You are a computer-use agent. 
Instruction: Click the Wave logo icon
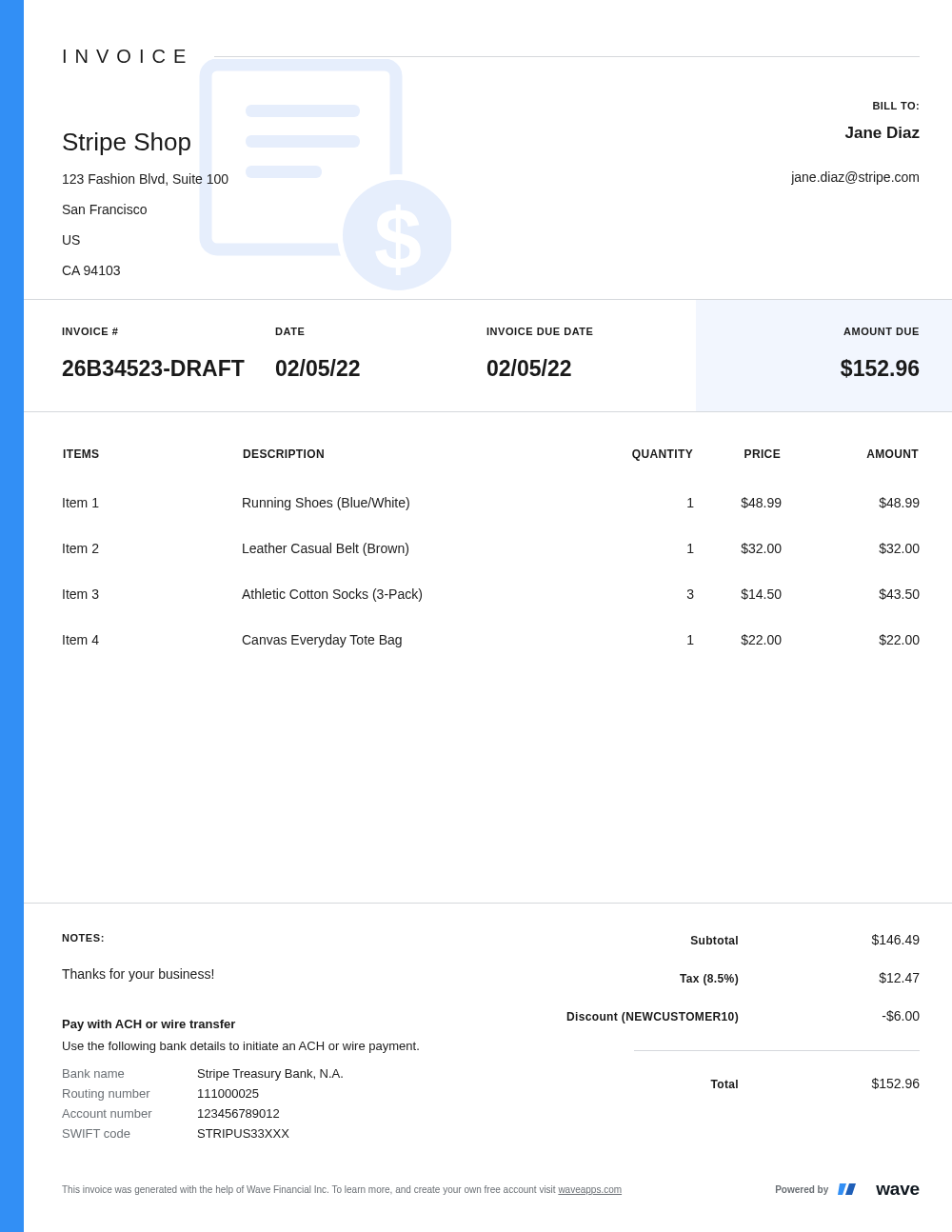[x=846, y=1189]
